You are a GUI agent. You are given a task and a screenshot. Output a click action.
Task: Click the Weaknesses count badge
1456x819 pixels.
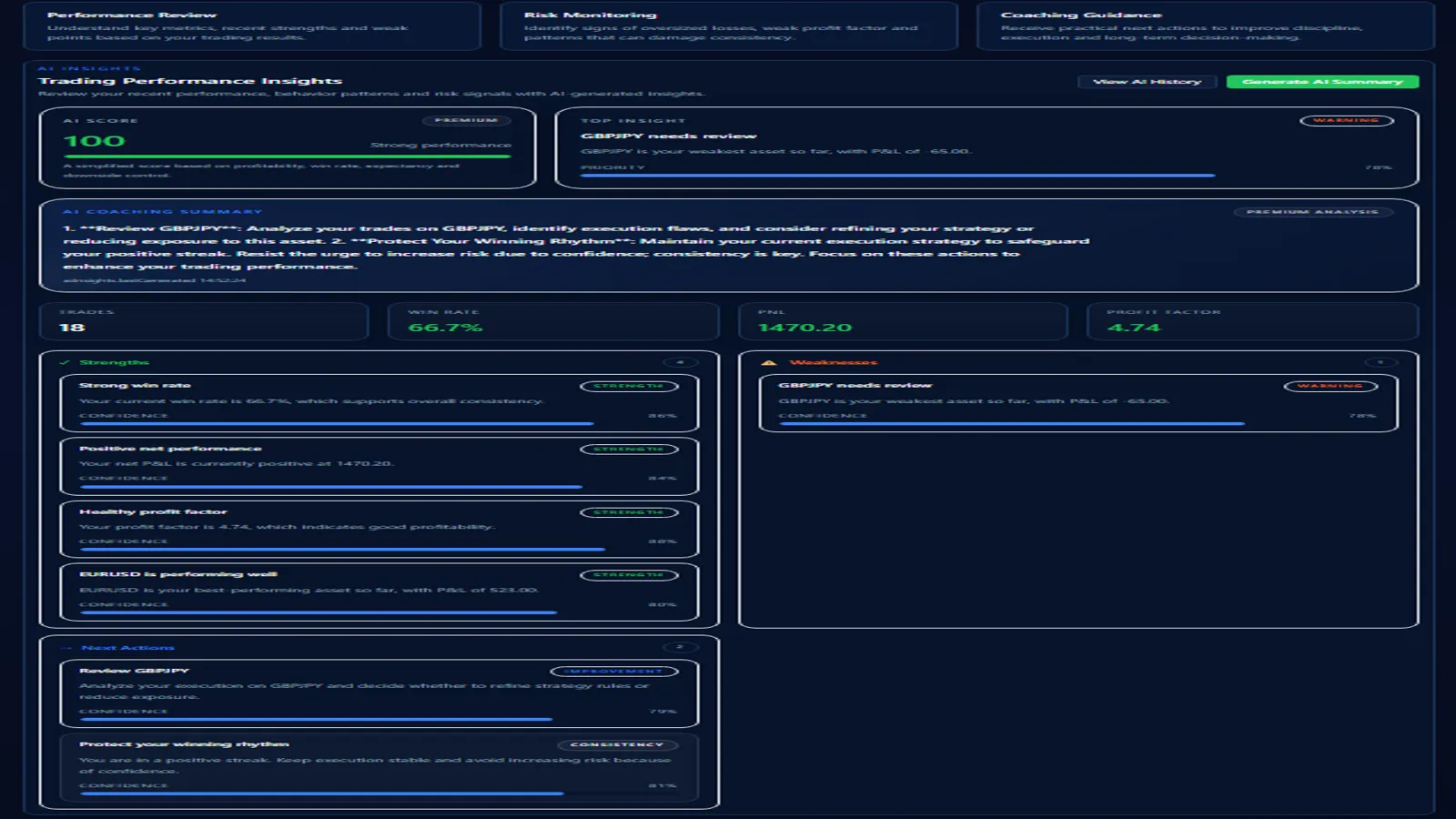click(x=1380, y=362)
